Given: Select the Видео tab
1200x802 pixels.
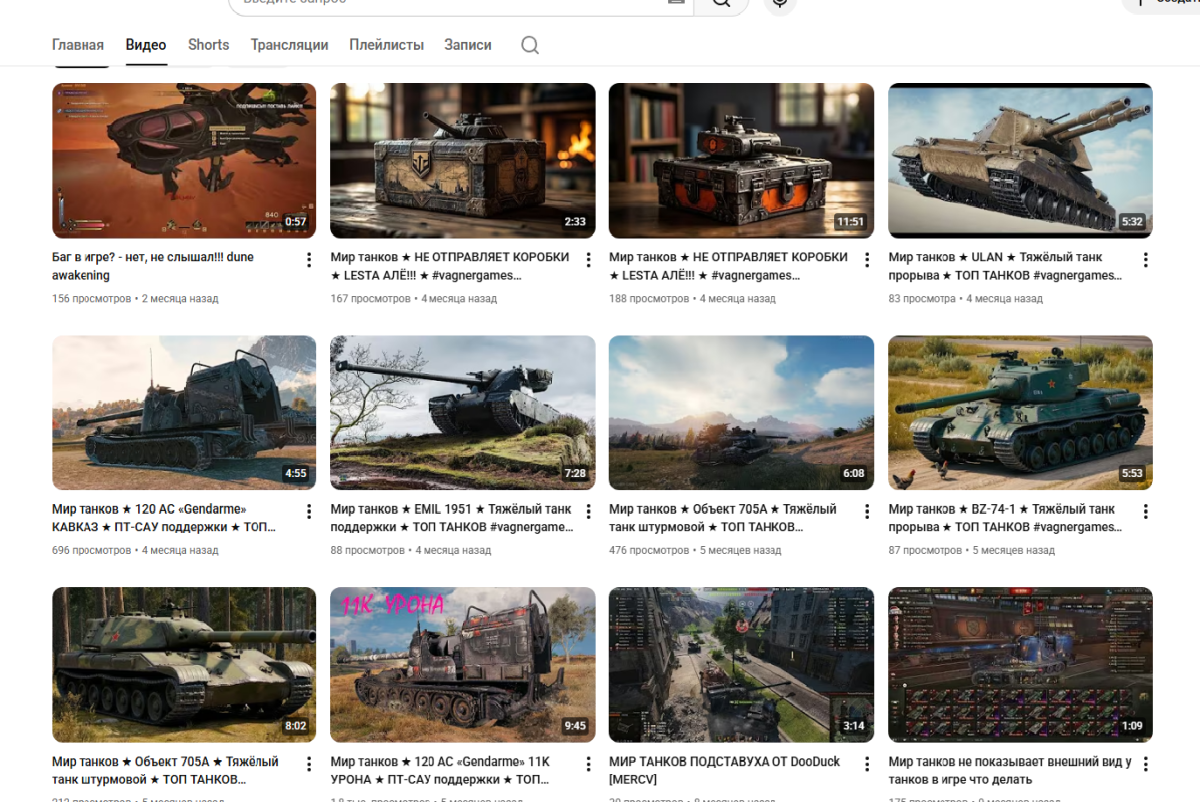Looking at the screenshot, I should click(x=146, y=45).
